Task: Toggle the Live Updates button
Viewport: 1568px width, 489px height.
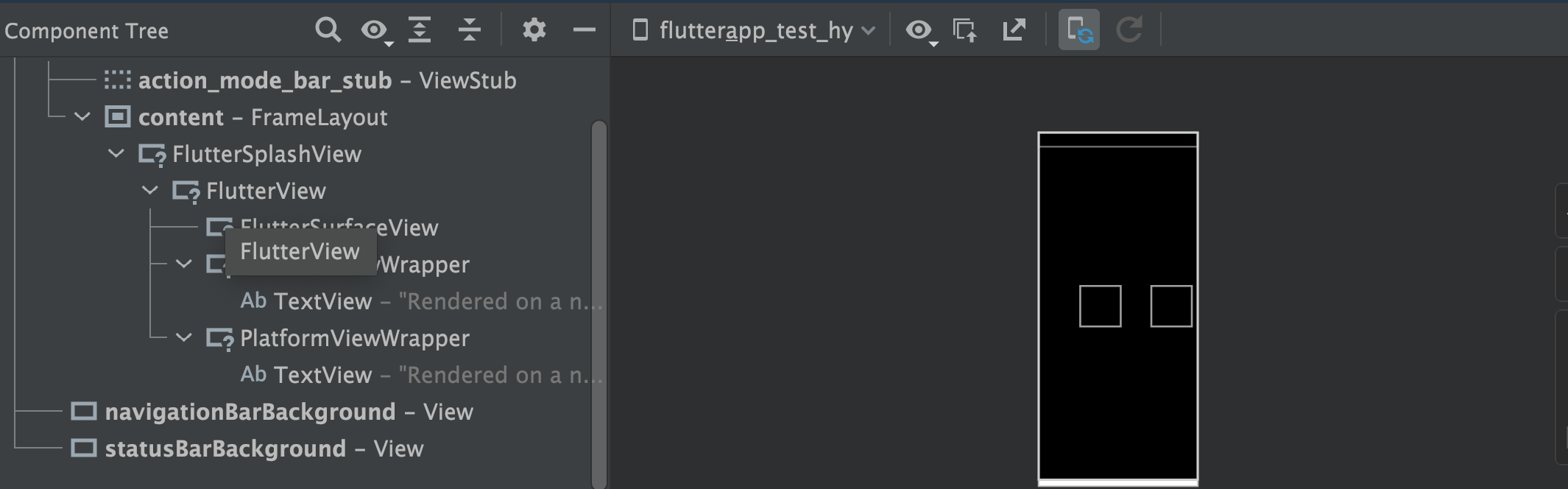Action: click(x=1078, y=30)
